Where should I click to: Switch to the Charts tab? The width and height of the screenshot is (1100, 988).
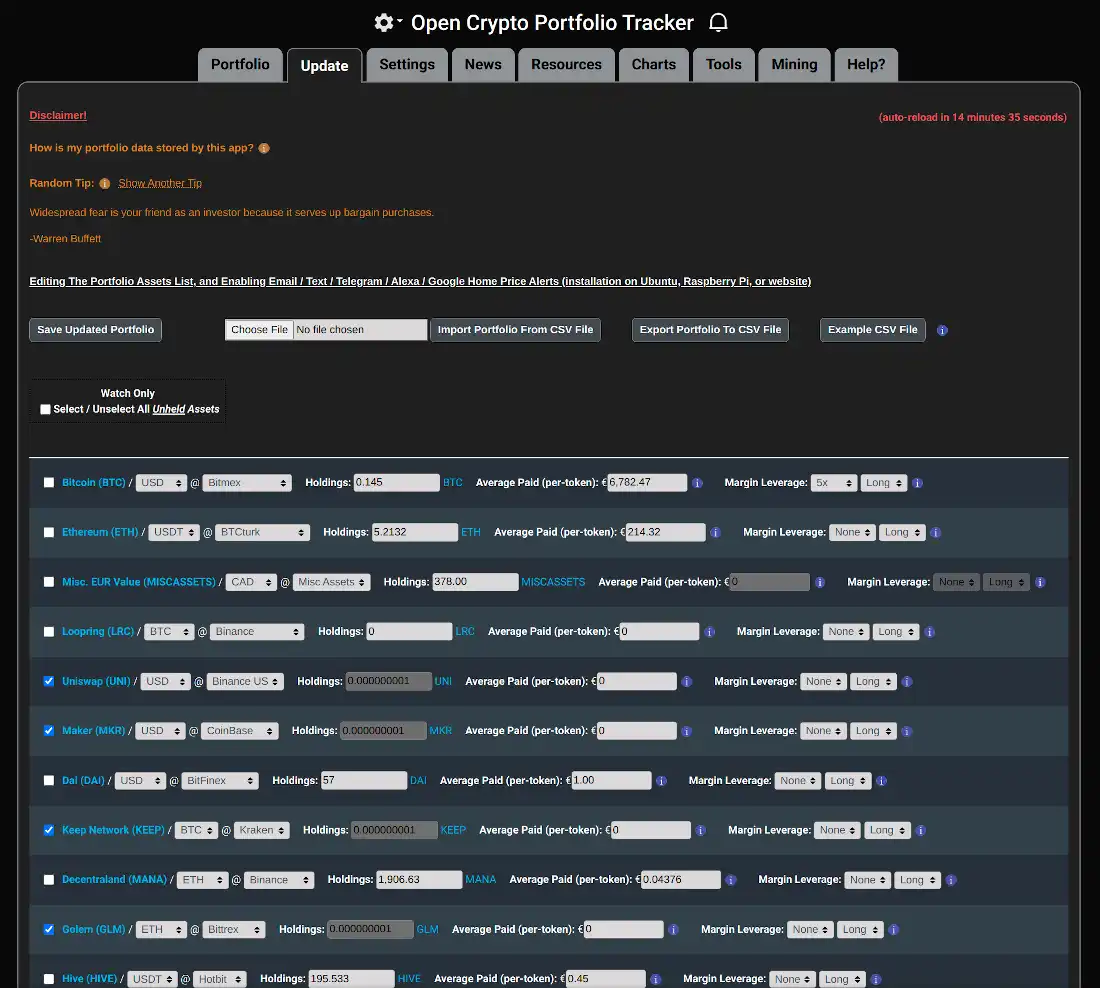[654, 65]
